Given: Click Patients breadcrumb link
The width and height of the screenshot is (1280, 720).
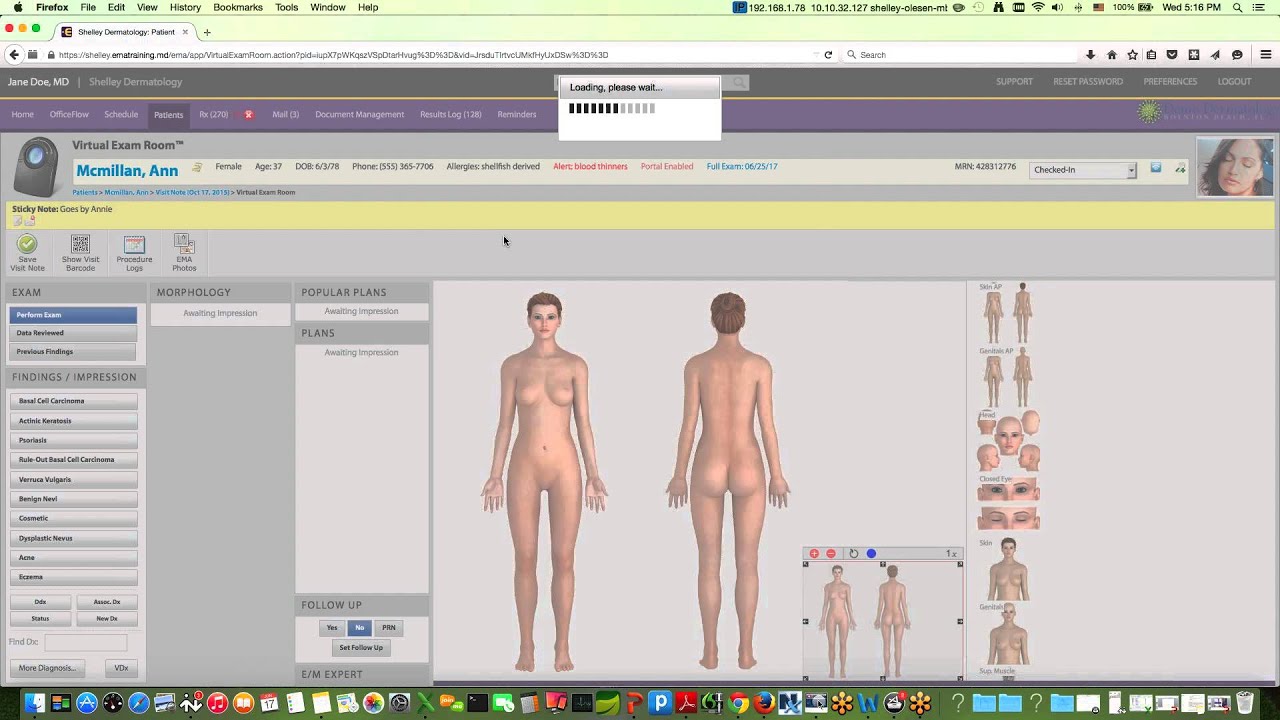Looking at the screenshot, I should click(85, 192).
